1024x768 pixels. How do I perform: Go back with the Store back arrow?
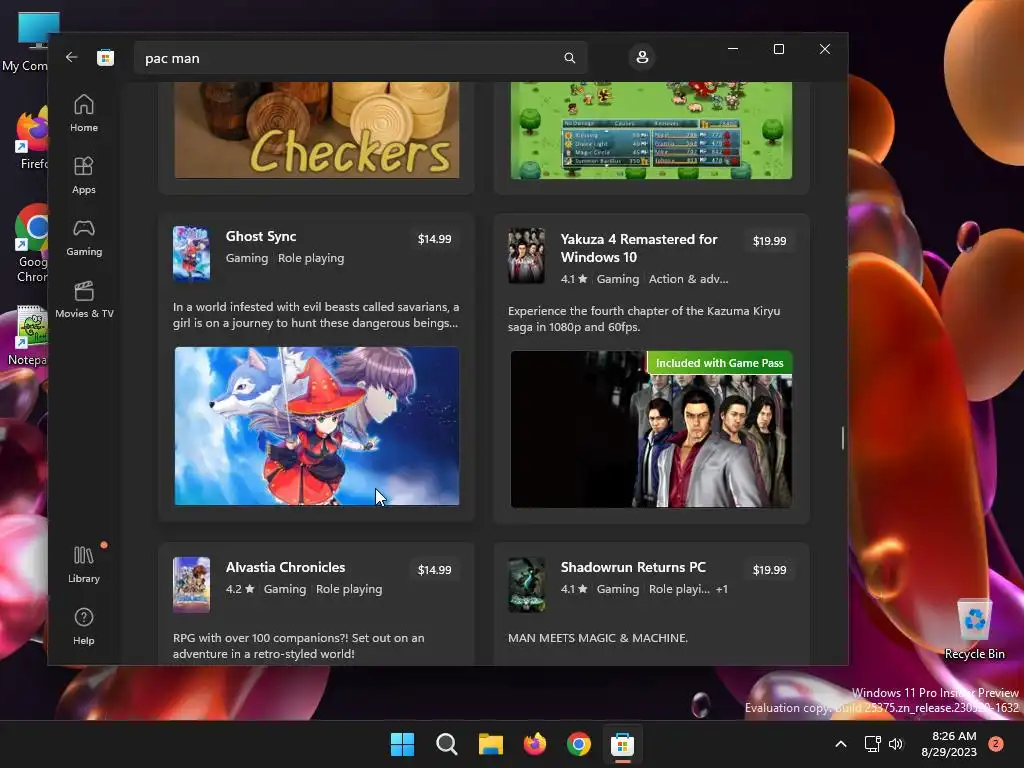pyautogui.click(x=71, y=57)
